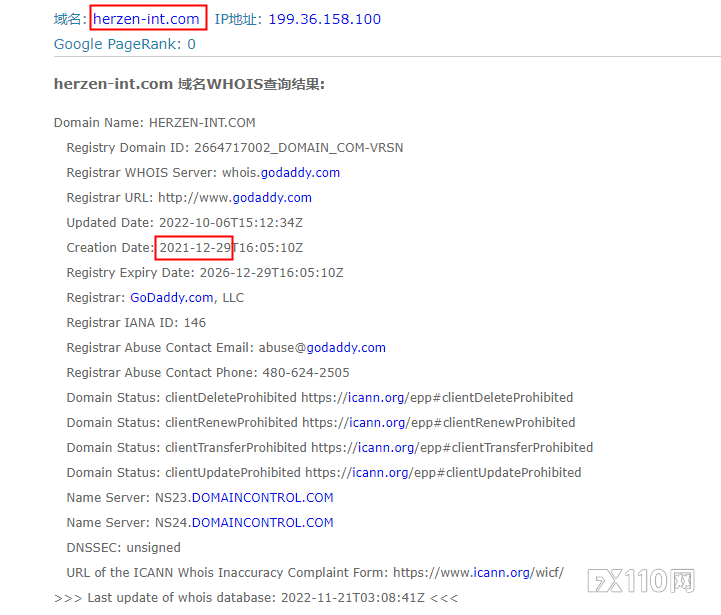This screenshot has height=615, width=721.
Task: Open DOMAINCONTROL.COM link on NS24 line
Action: pos(263,523)
